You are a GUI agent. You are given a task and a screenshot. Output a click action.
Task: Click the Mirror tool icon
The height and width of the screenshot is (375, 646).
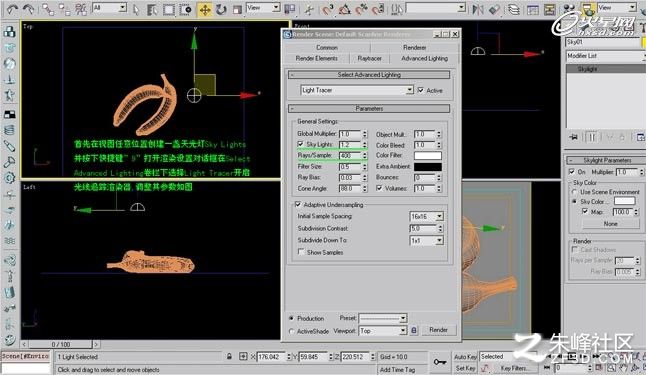[478, 9]
